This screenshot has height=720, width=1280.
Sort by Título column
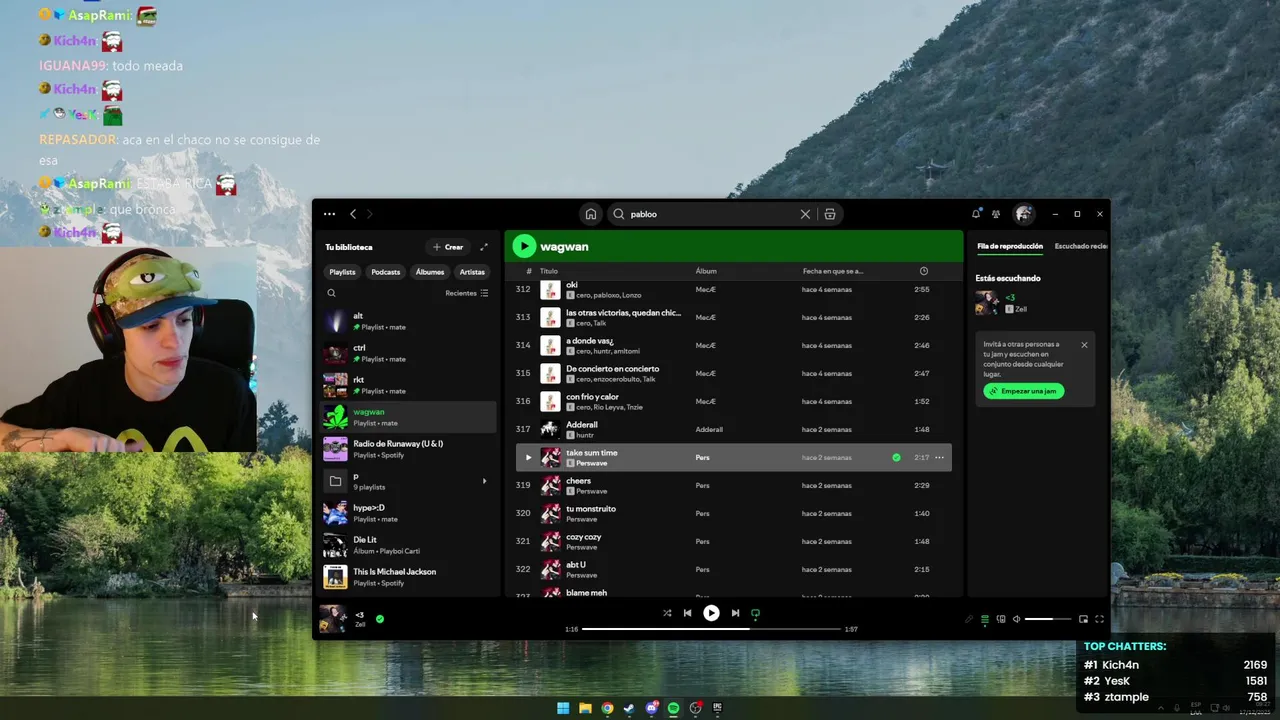(549, 271)
